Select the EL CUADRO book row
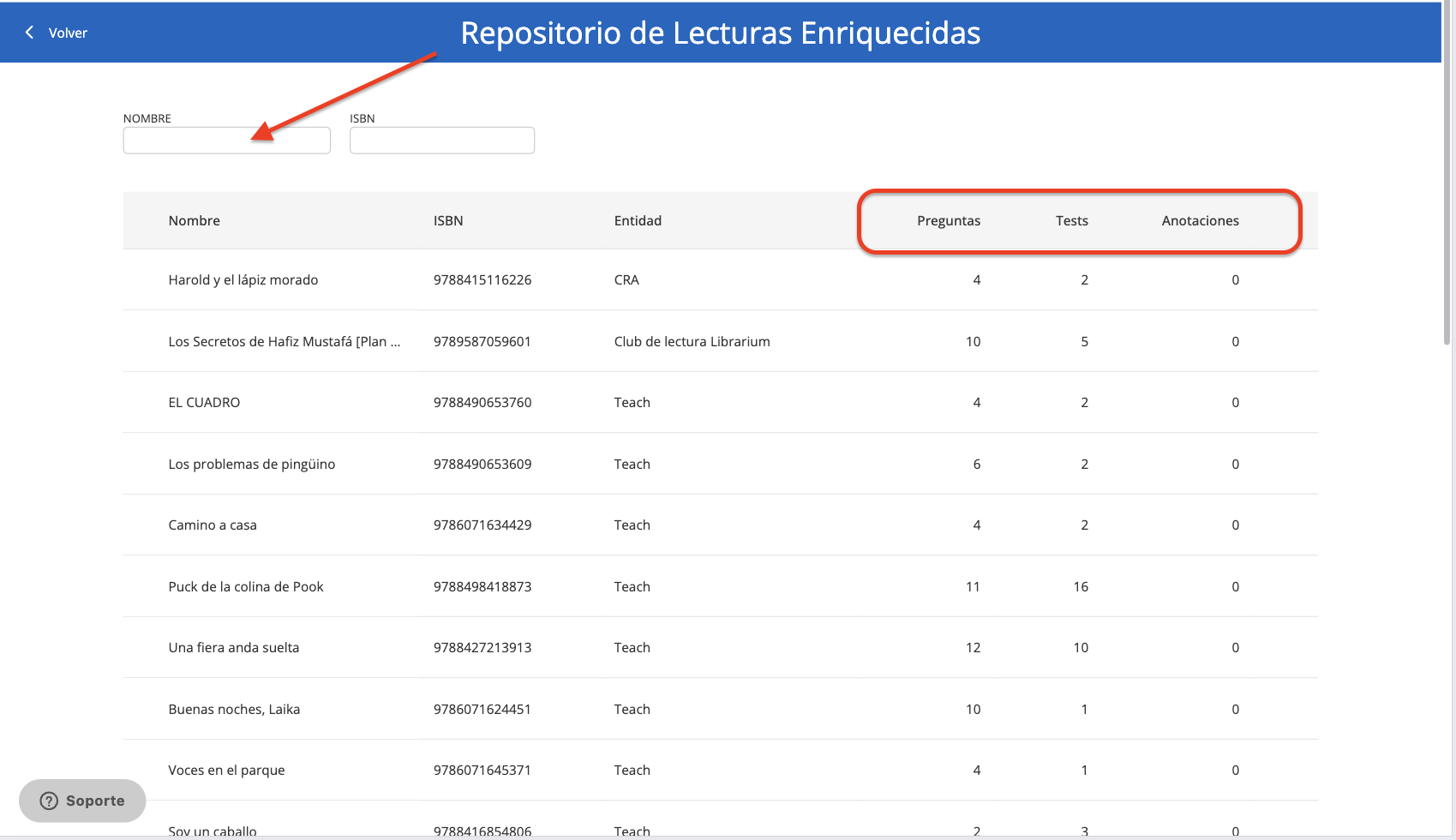This screenshot has width=1456, height=840. [721, 403]
